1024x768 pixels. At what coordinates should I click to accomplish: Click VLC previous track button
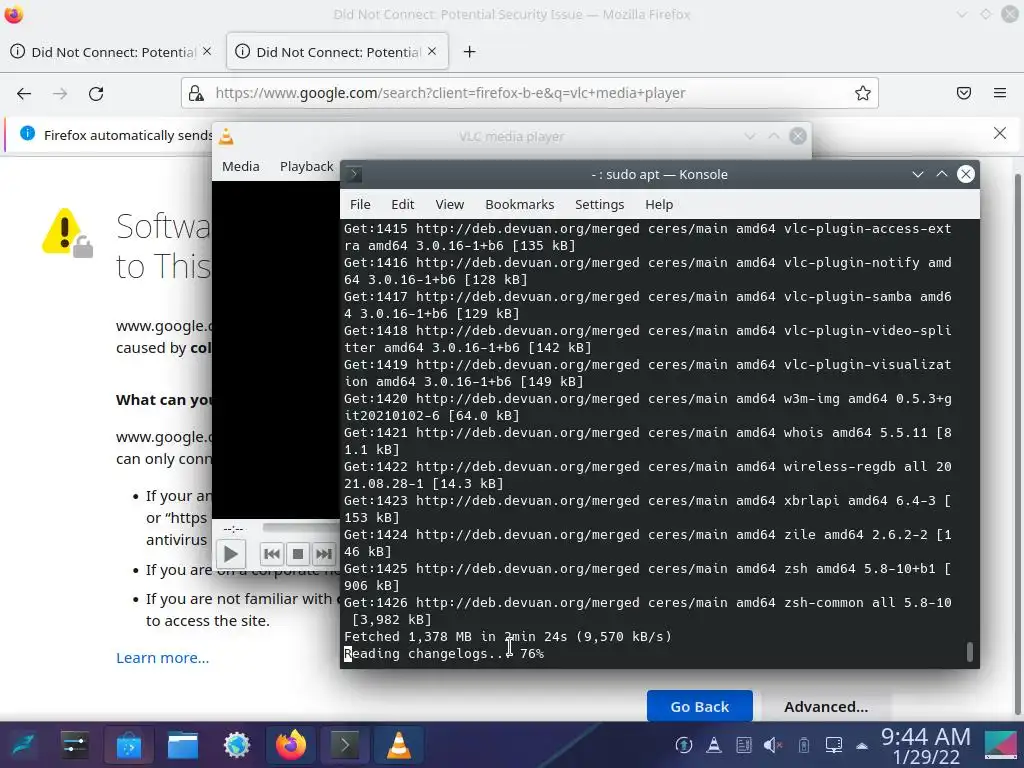coord(272,554)
